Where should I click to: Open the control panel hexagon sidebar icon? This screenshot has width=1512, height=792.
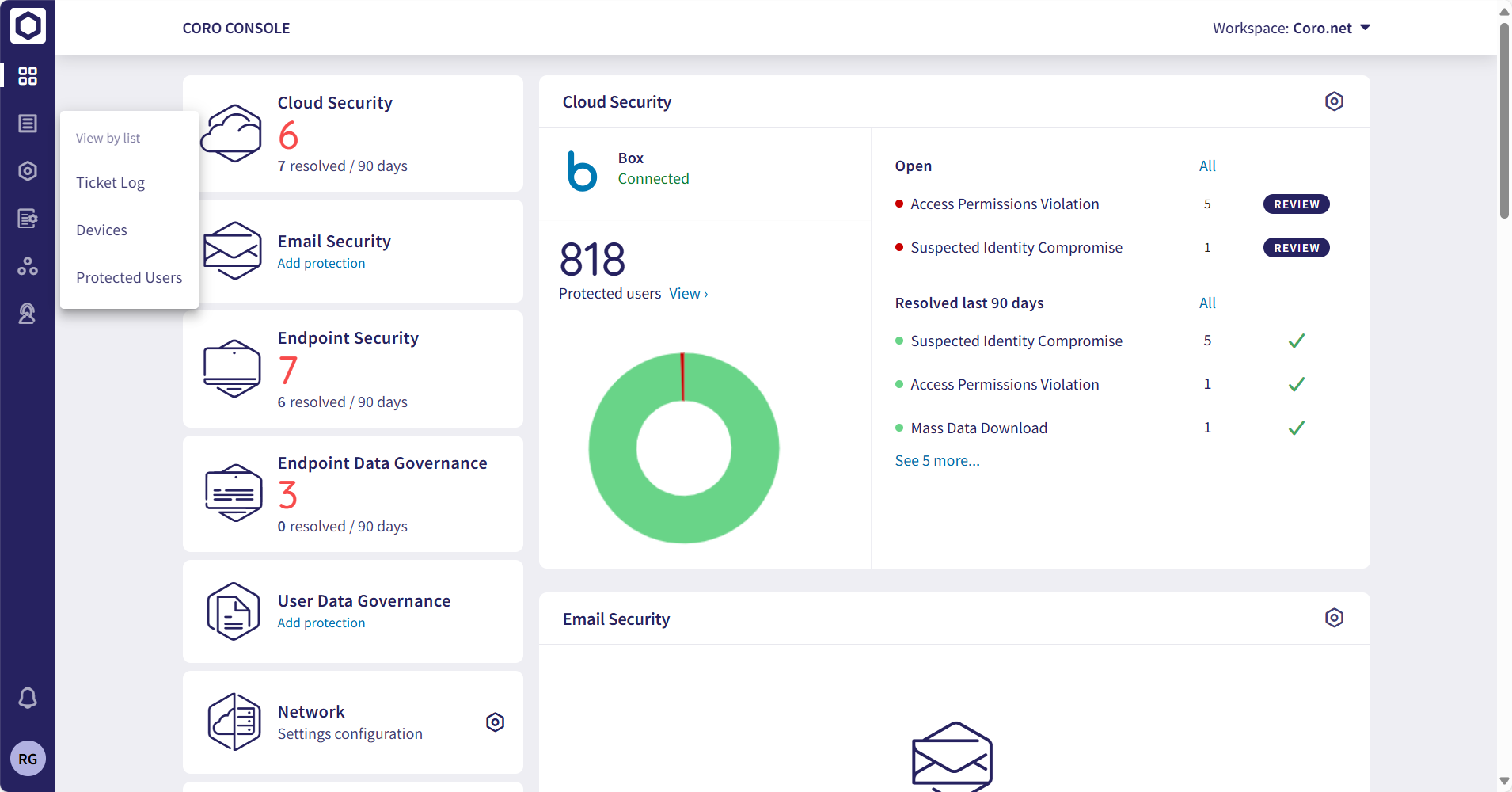click(x=28, y=171)
